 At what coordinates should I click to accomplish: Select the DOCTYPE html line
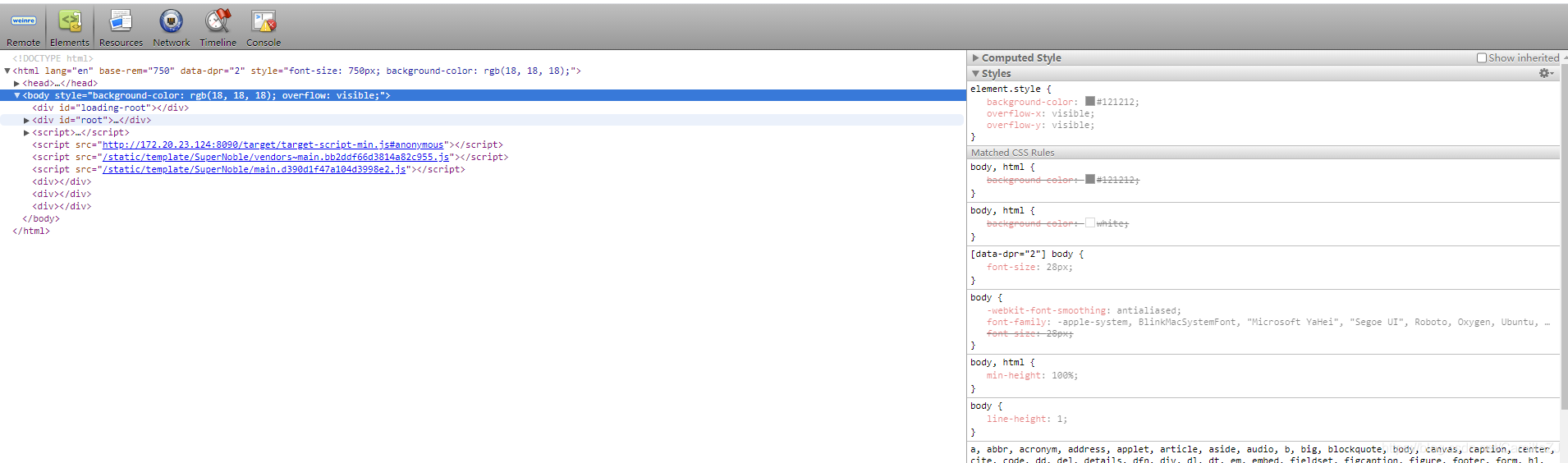tap(53, 58)
